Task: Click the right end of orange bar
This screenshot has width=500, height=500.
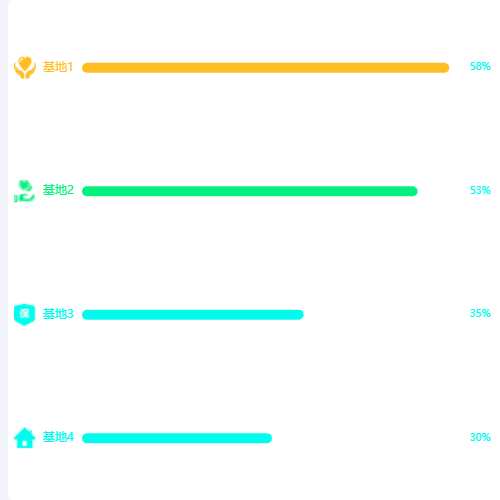Action: click(445, 68)
